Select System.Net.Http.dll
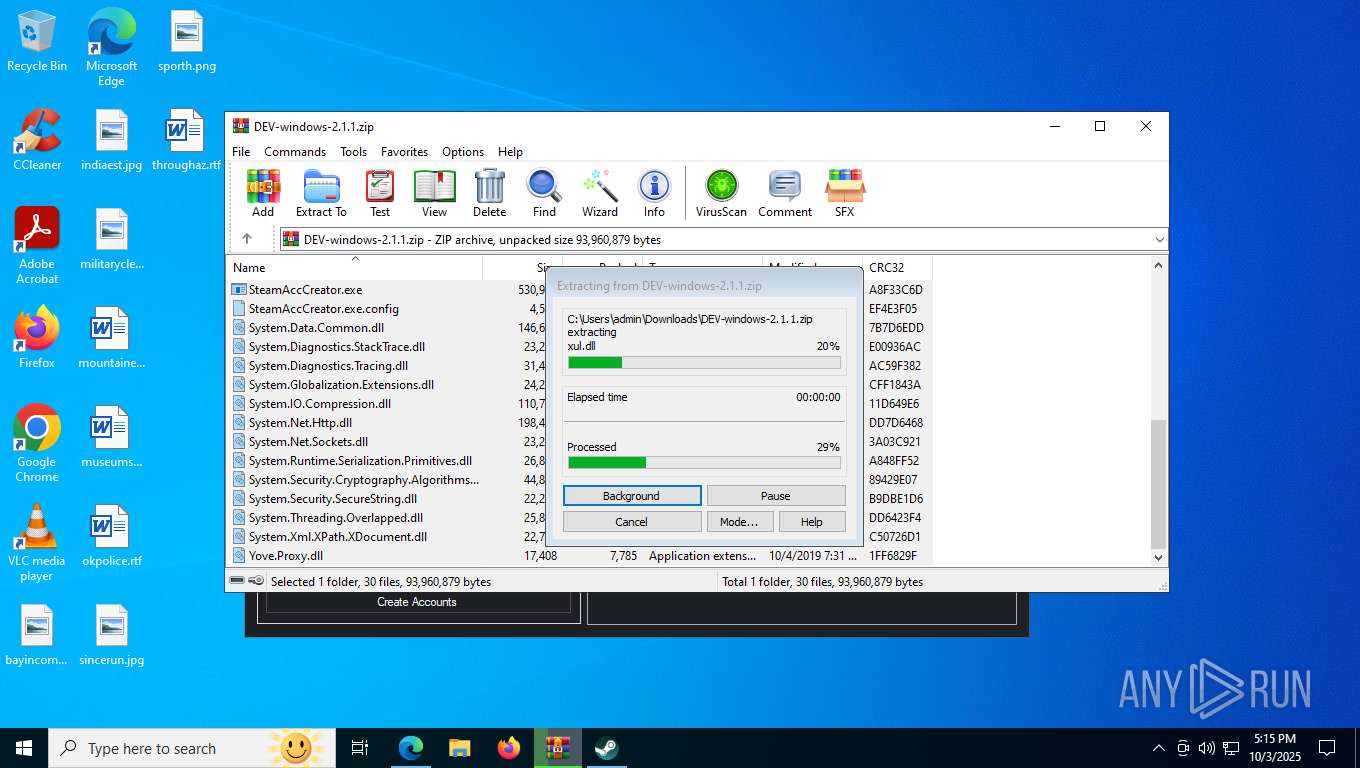The height and width of the screenshot is (768, 1360). (x=300, y=423)
